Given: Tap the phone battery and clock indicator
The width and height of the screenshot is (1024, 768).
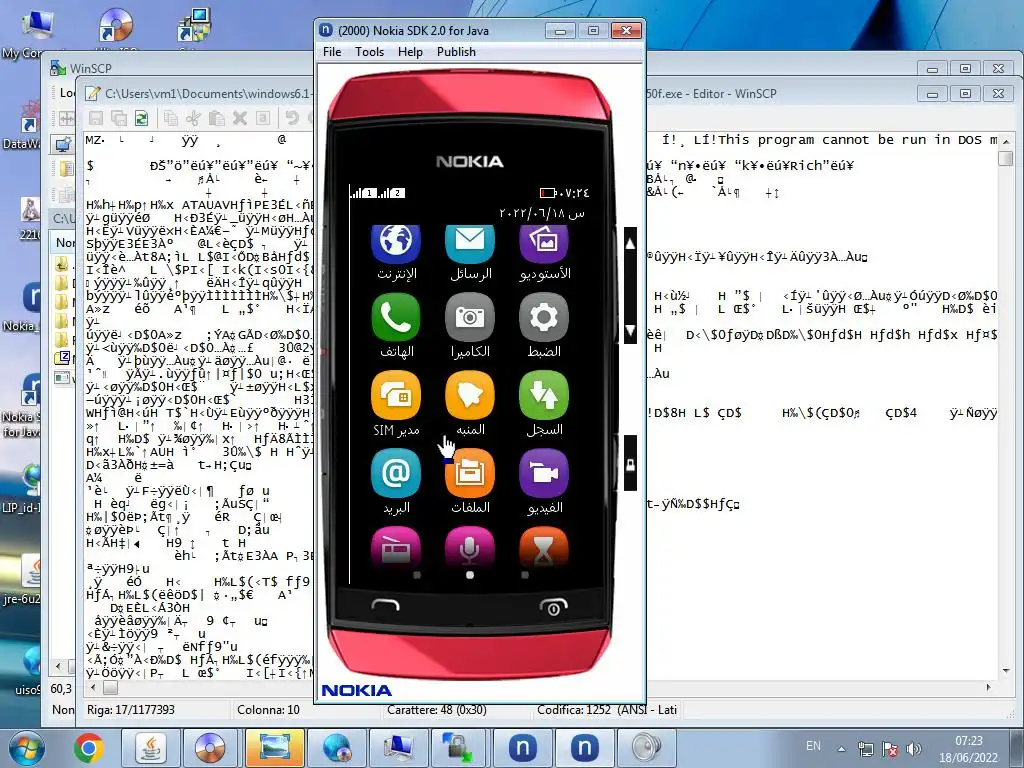Looking at the screenshot, I should (x=565, y=193).
